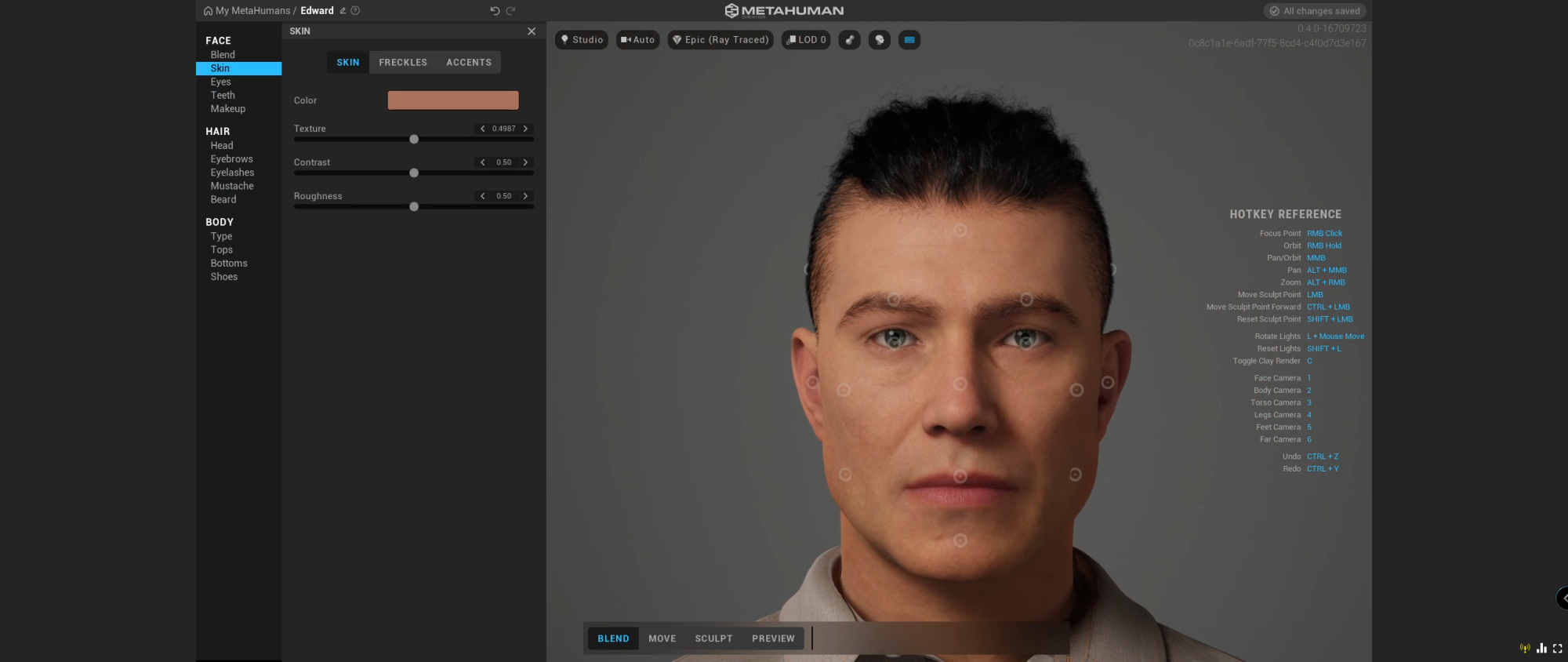Image resolution: width=1568 pixels, height=662 pixels.
Task: Go to My MetaHumans breadcrumb link
Action: pyautogui.click(x=252, y=11)
